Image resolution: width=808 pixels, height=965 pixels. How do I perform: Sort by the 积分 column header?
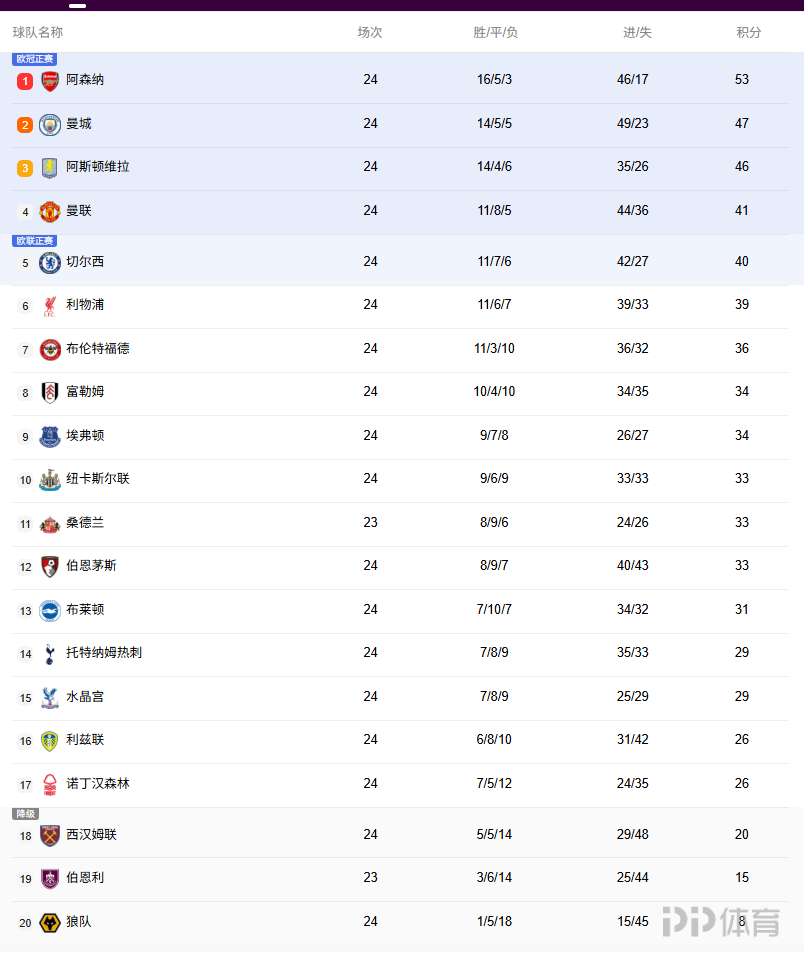[748, 32]
